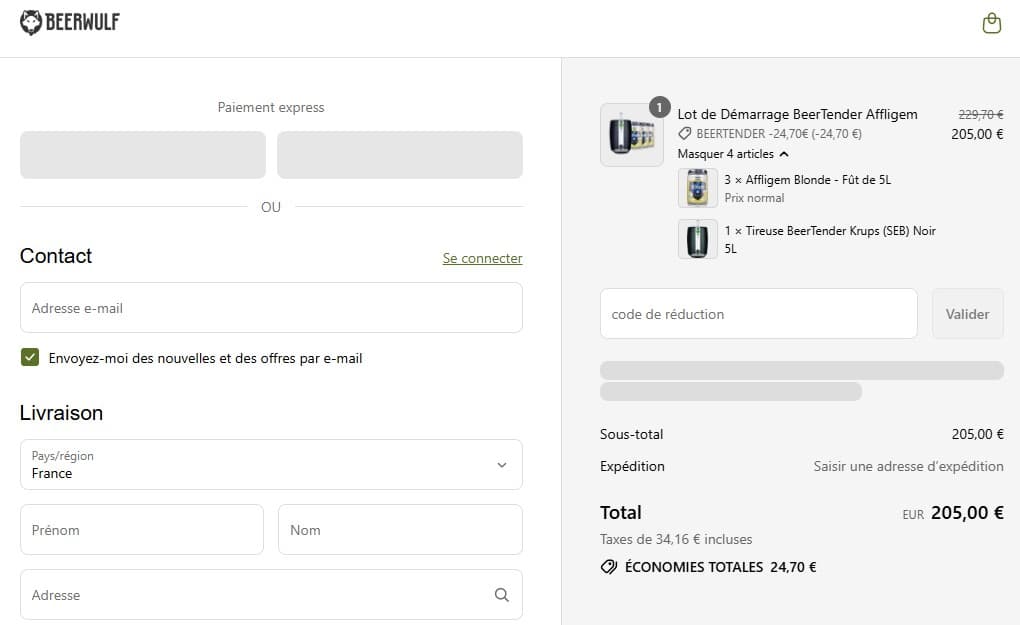Click the quantity badge on product image
This screenshot has width=1020, height=625.
coord(659,106)
